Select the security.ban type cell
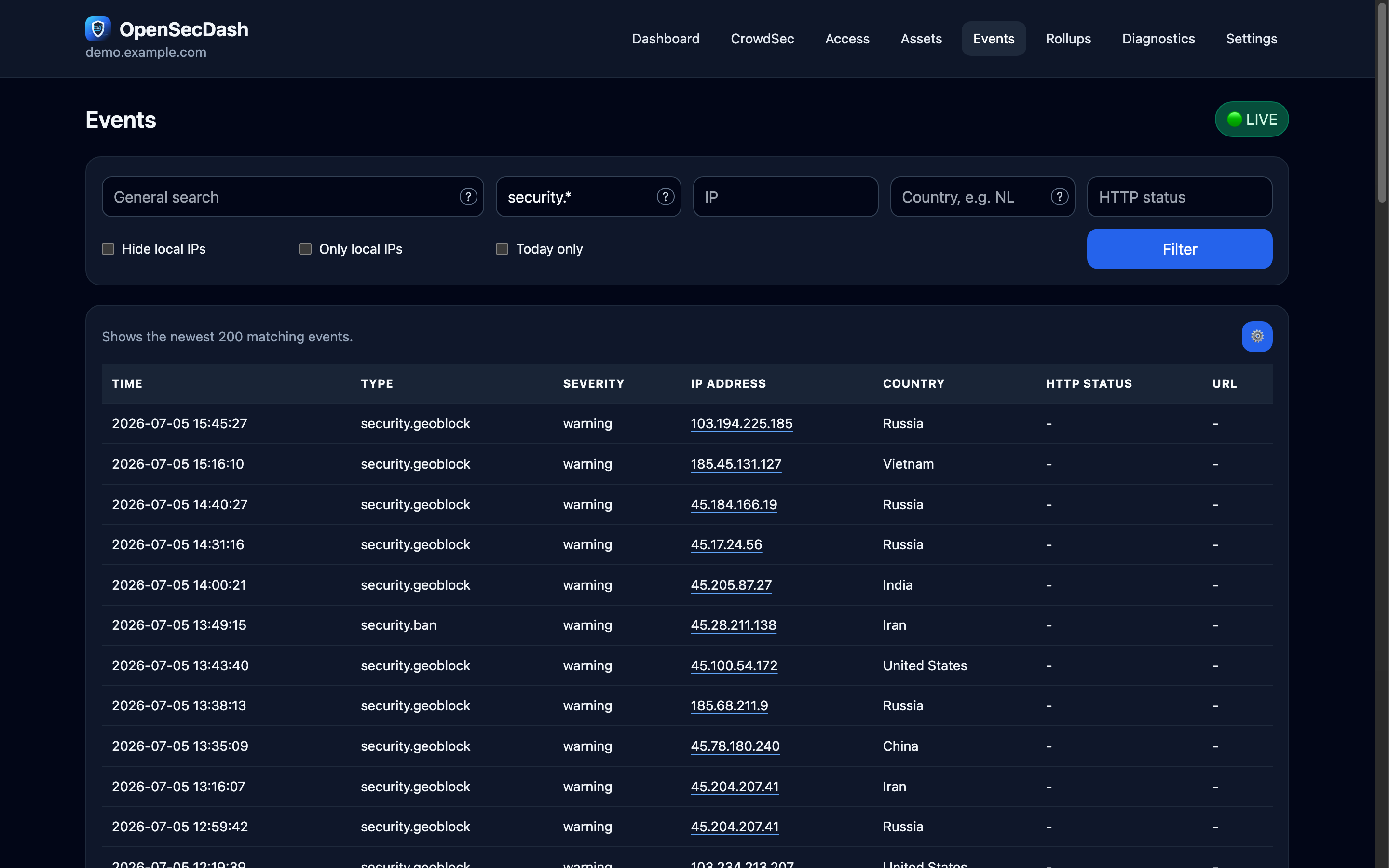Viewport: 1389px width, 868px height. (x=398, y=625)
